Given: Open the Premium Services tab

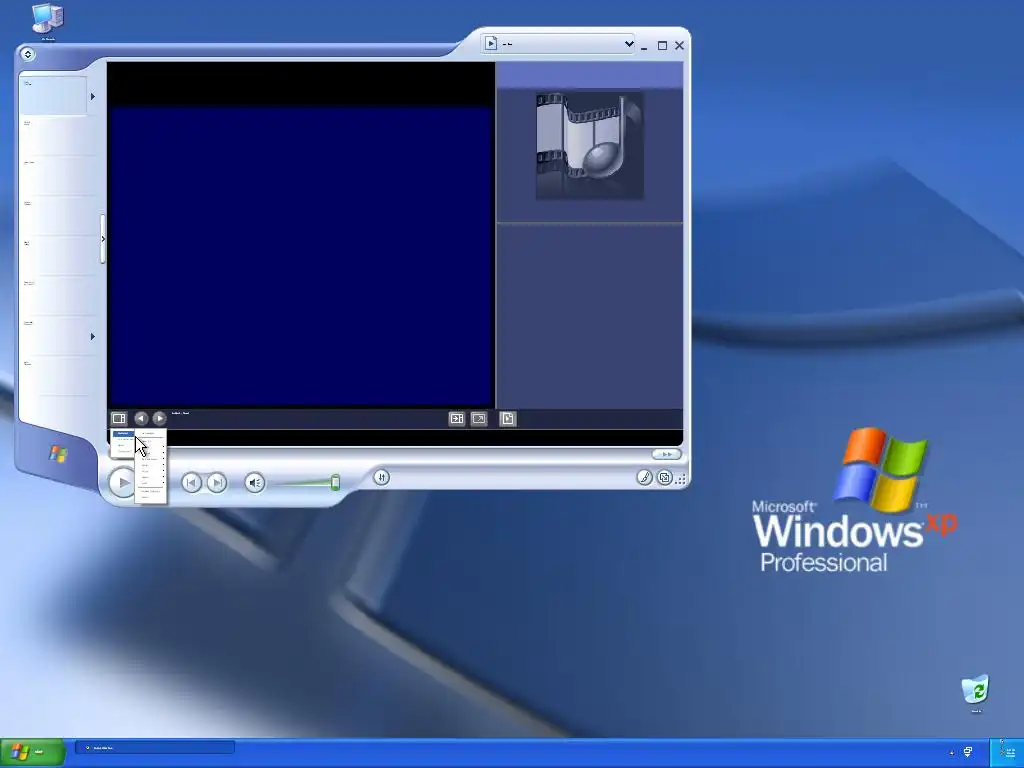Looking at the screenshot, I should coord(54,336).
